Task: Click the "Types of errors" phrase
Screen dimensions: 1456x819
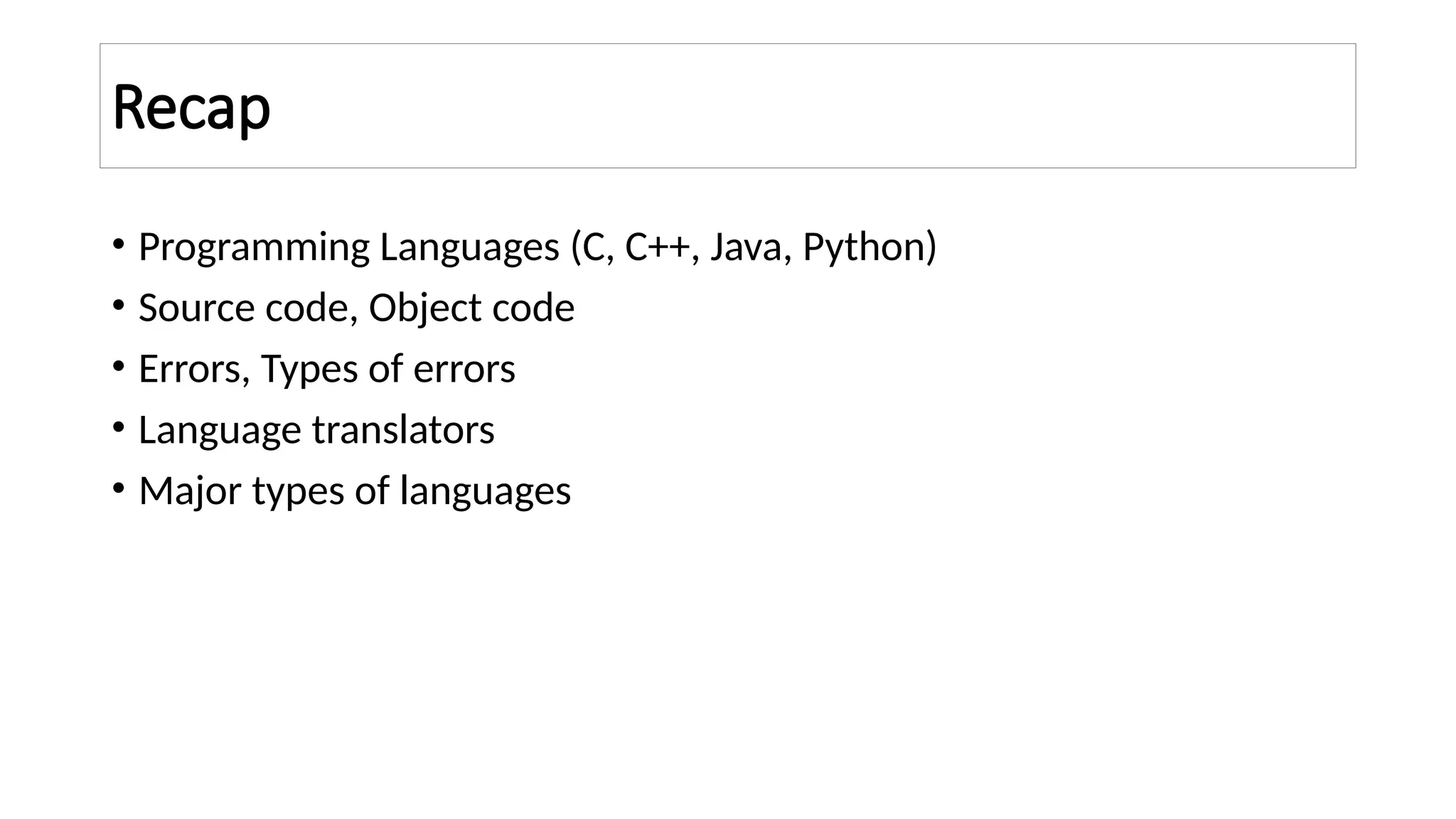Action: pos(387,369)
